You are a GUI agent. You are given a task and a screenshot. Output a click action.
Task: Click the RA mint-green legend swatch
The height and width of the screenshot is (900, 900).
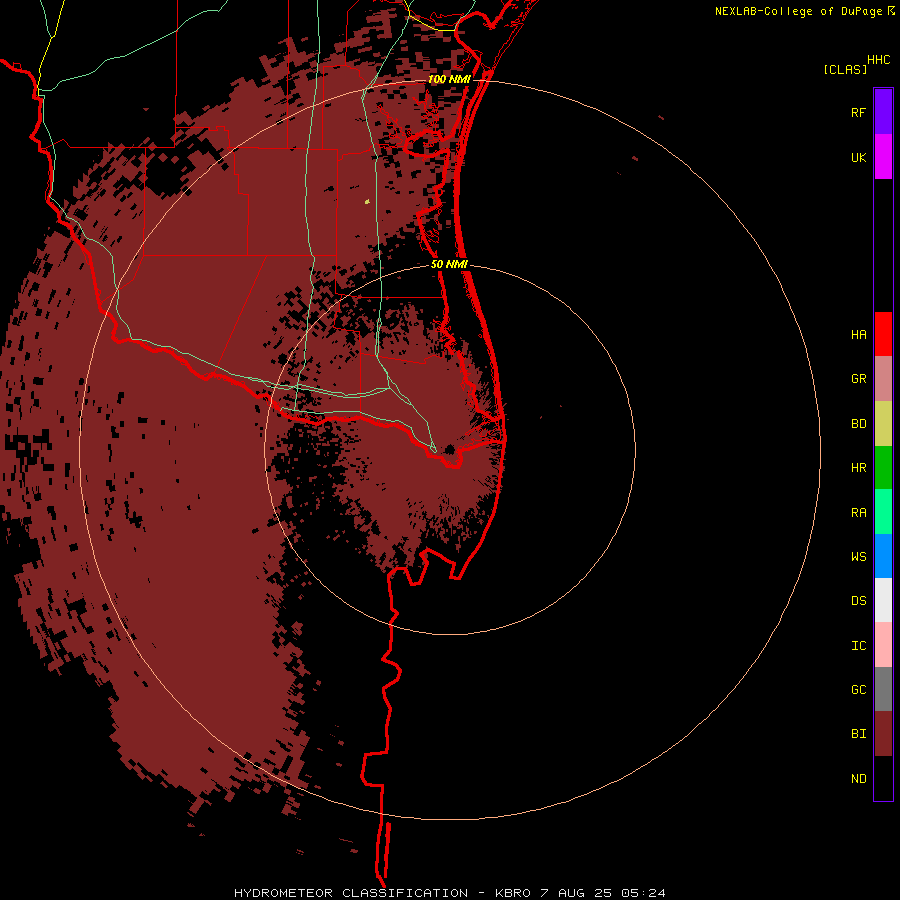pyautogui.click(x=883, y=512)
